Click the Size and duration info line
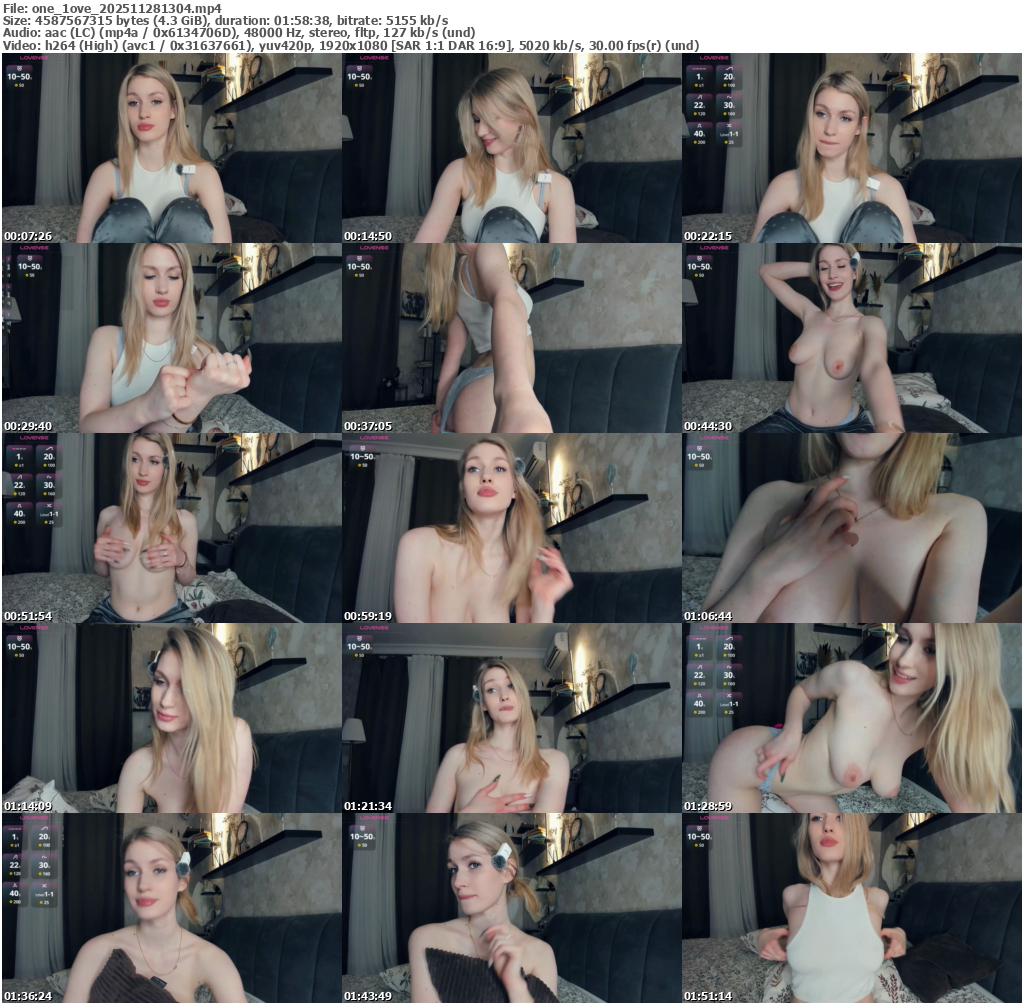 [x=225, y=20]
